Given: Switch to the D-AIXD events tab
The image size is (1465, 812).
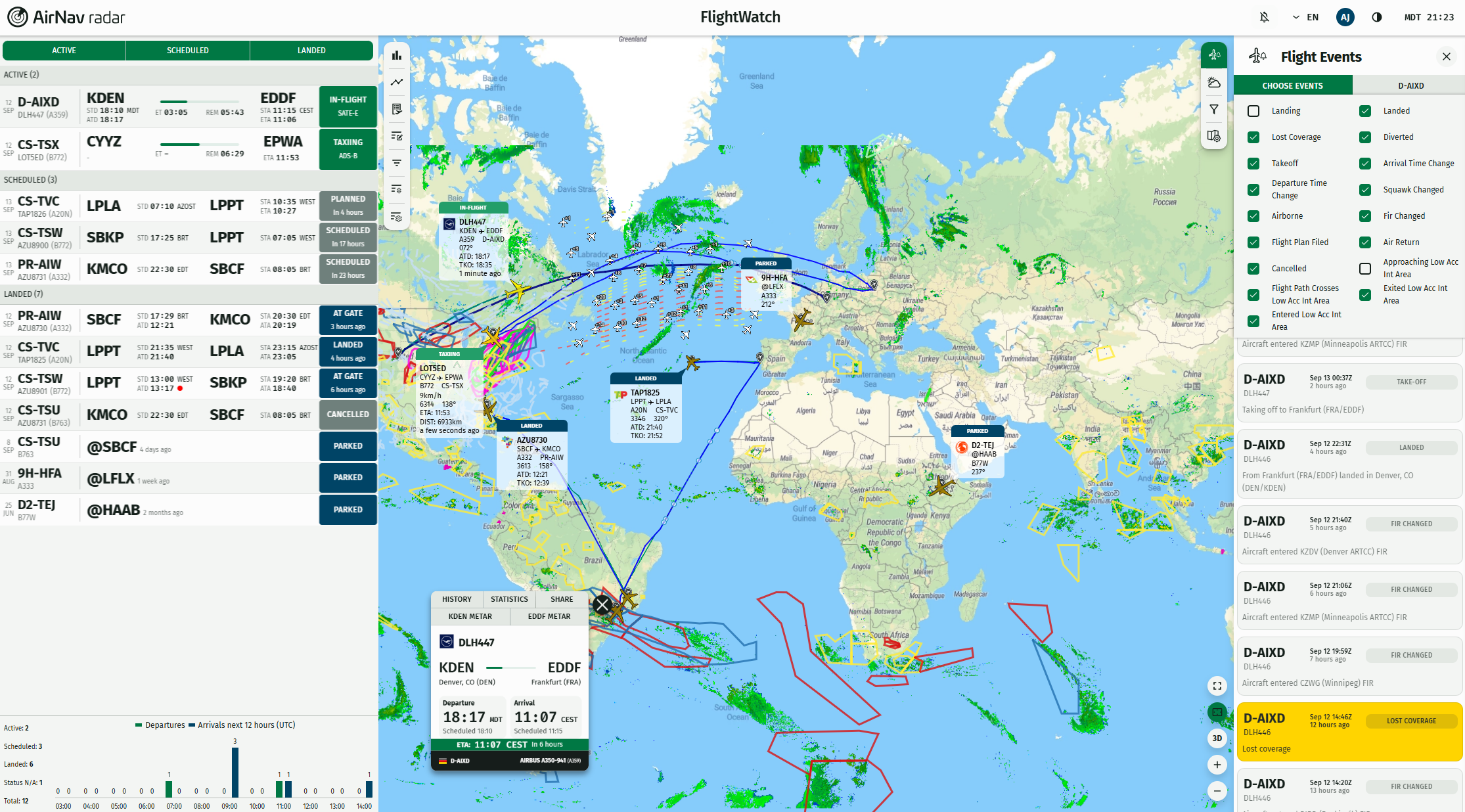Looking at the screenshot, I should [1410, 85].
